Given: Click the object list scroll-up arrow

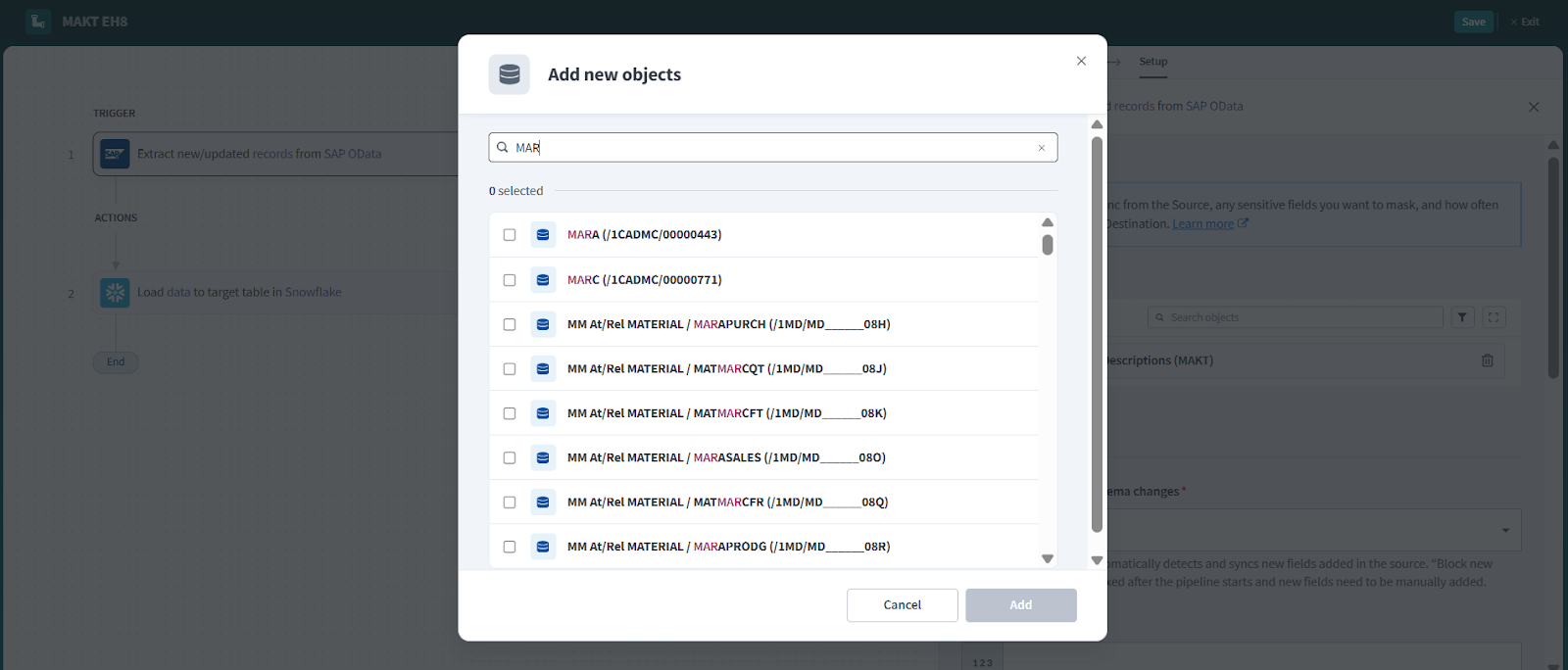Looking at the screenshot, I should point(1048,222).
